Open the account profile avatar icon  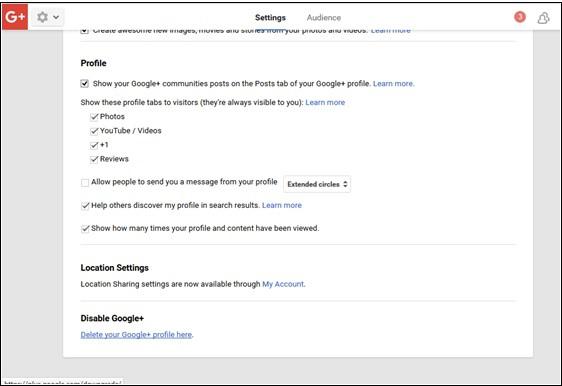click(x=543, y=18)
